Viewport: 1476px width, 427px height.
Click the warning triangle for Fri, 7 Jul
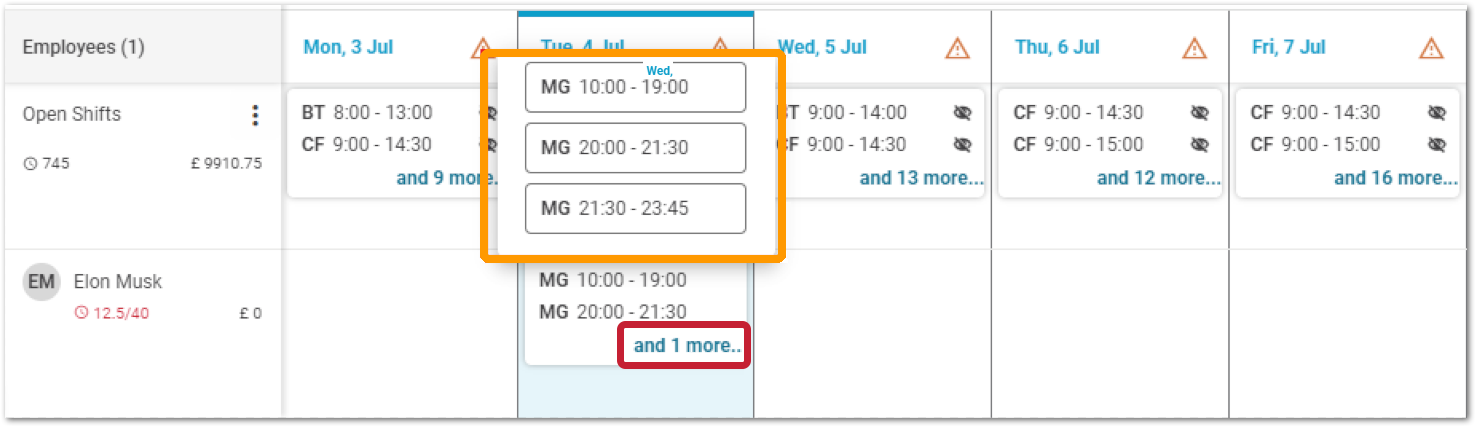point(1431,48)
